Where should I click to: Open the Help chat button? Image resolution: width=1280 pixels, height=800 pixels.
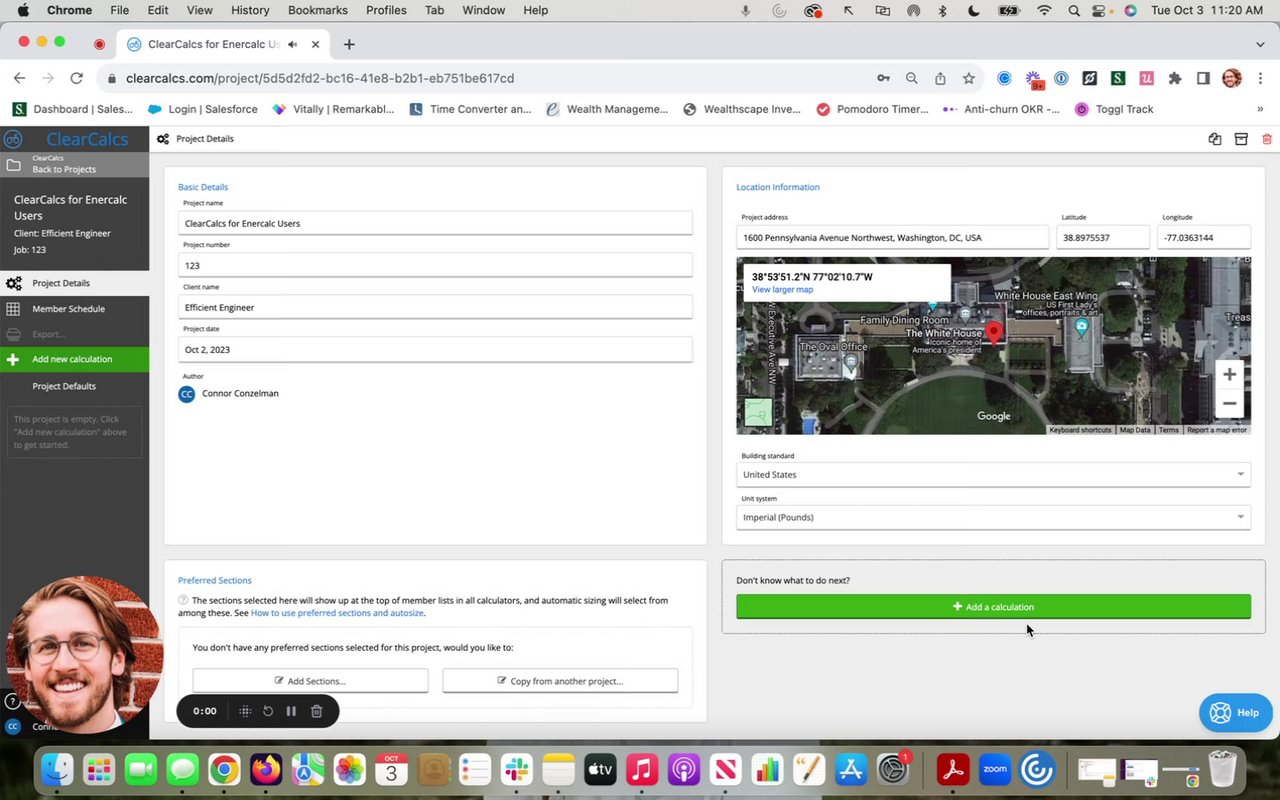(x=1235, y=713)
